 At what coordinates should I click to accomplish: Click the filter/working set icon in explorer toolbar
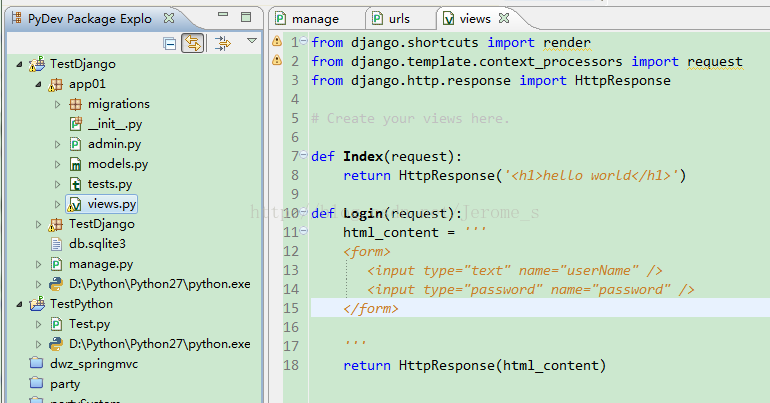tap(222, 43)
